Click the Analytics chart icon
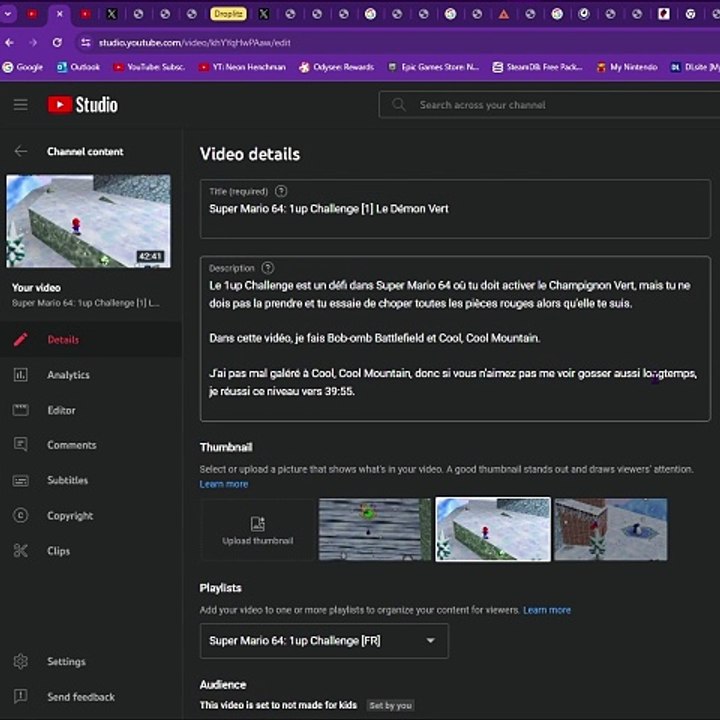720x720 pixels. coord(21,375)
